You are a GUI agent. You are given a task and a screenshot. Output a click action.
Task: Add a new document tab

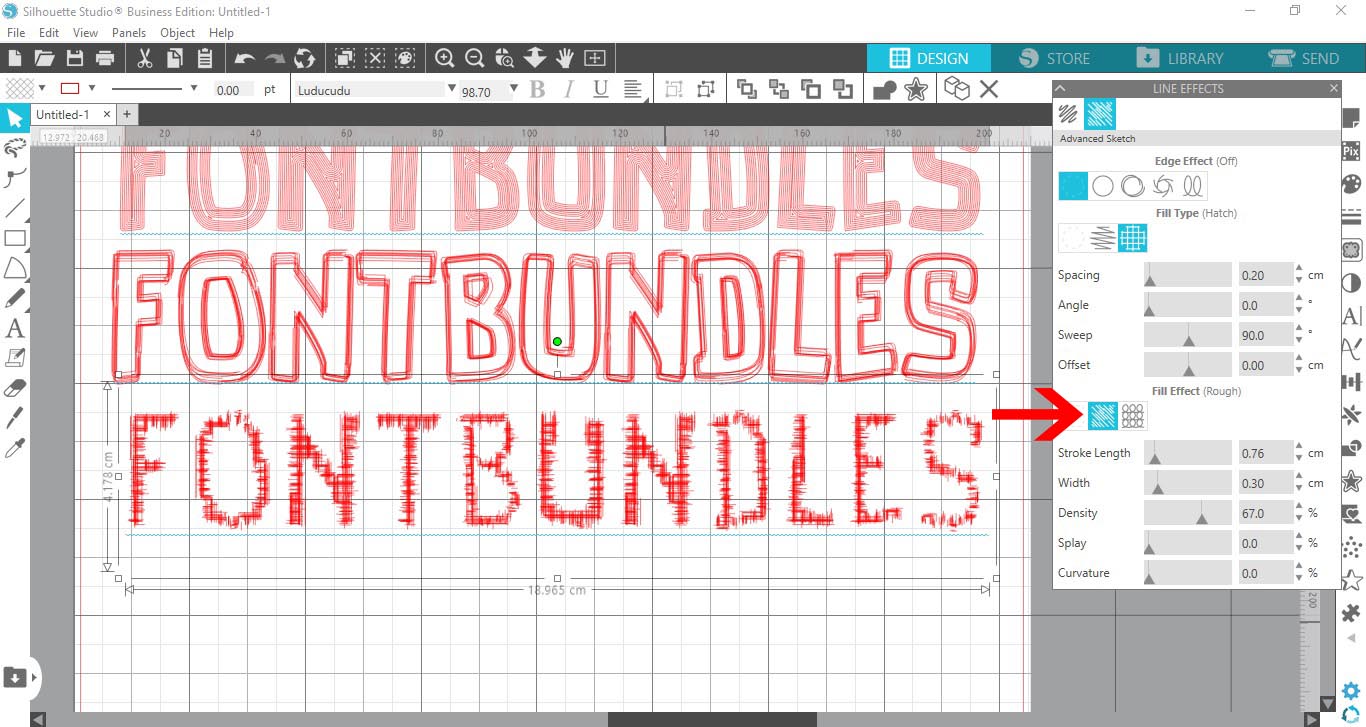pyautogui.click(x=127, y=114)
